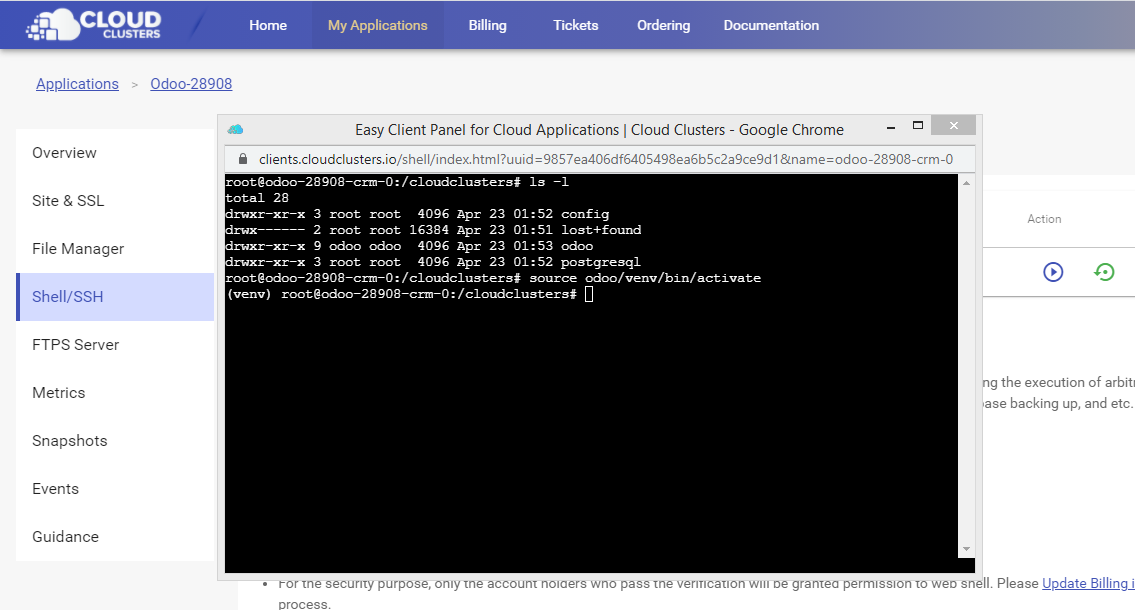Click the Update Billing link
Viewport: 1135px width, 610px height.
click(x=1087, y=583)
